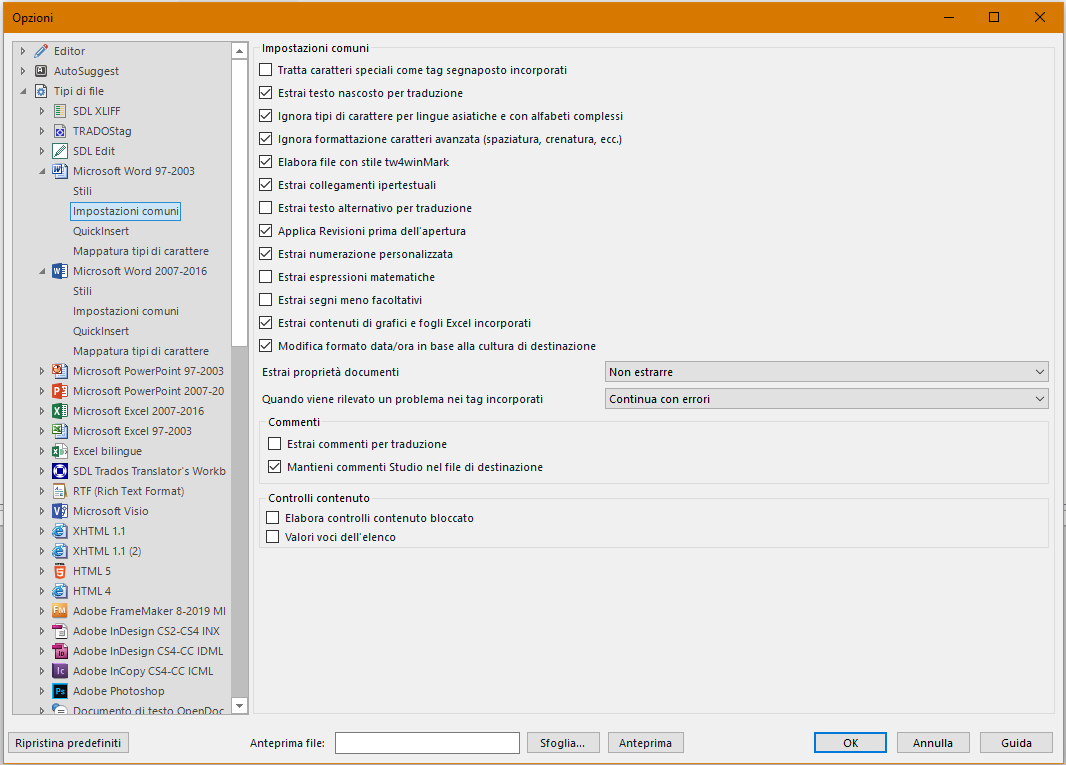Click the SDL Edit icon
1066x765 pixels.
tap(60, 151)
